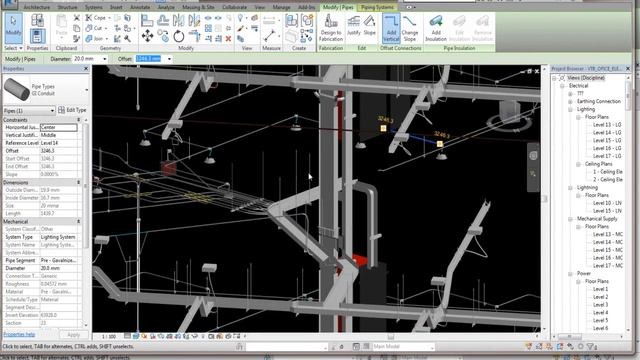
Task: Select Level 15 - MC mechanical floor plan
Action: coord(608,250)
